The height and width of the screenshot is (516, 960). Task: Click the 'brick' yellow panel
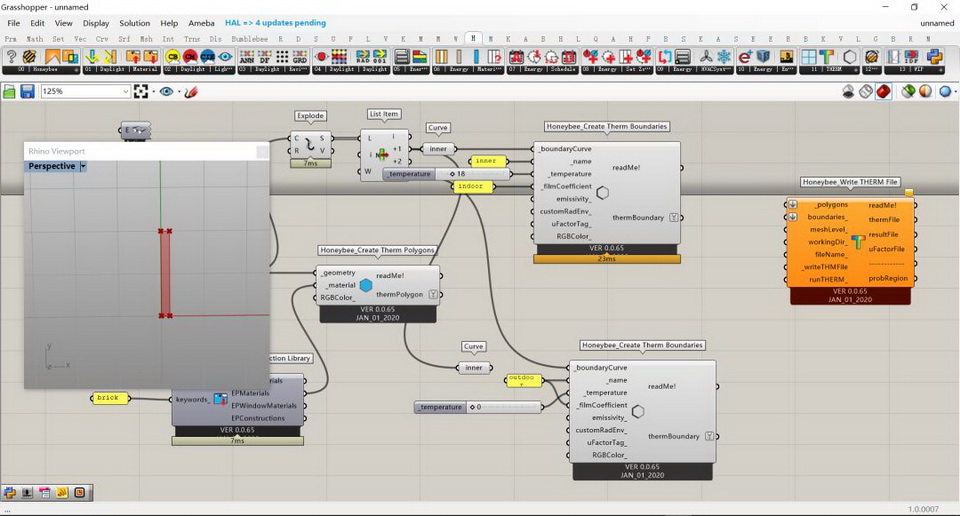pos(108,398)
